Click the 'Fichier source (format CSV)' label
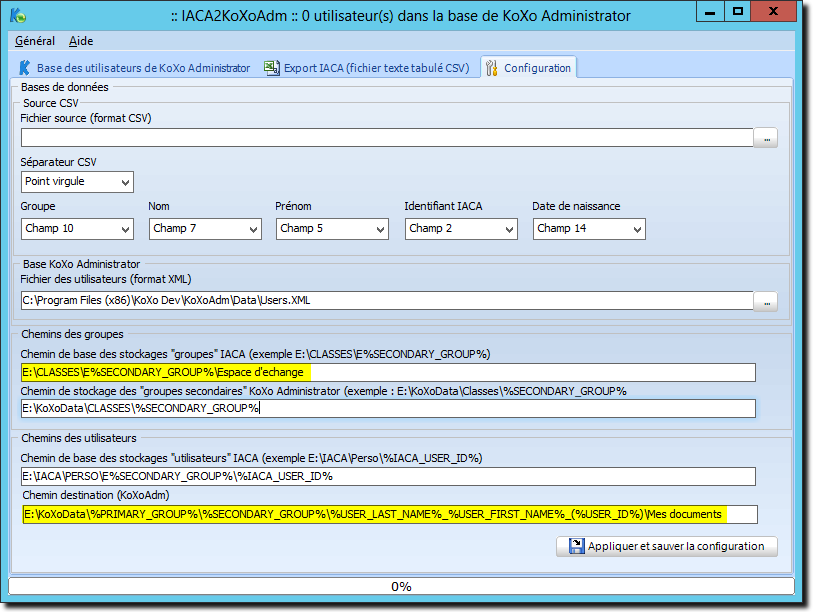 [86, 118]
